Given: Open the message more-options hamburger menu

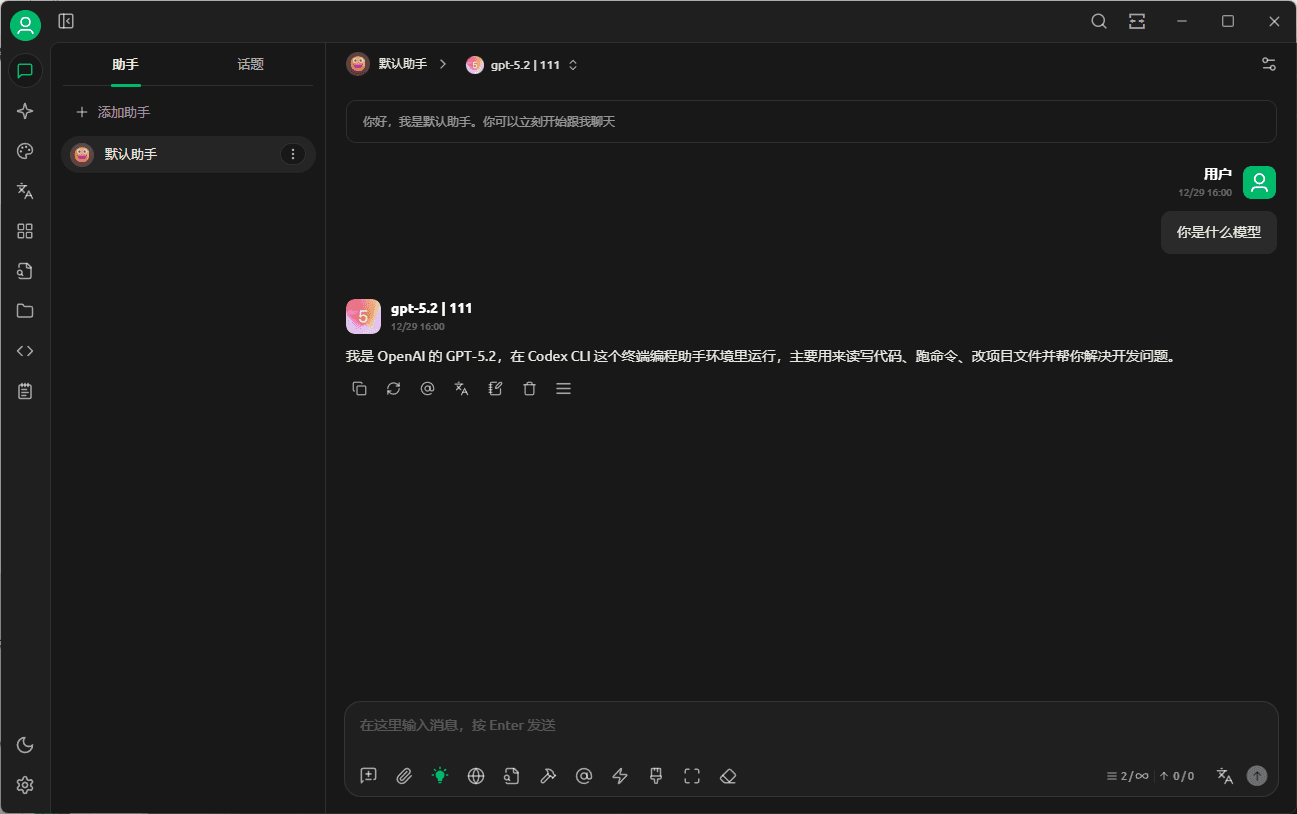Looking at the screenshot, I should tap(563, 389).
